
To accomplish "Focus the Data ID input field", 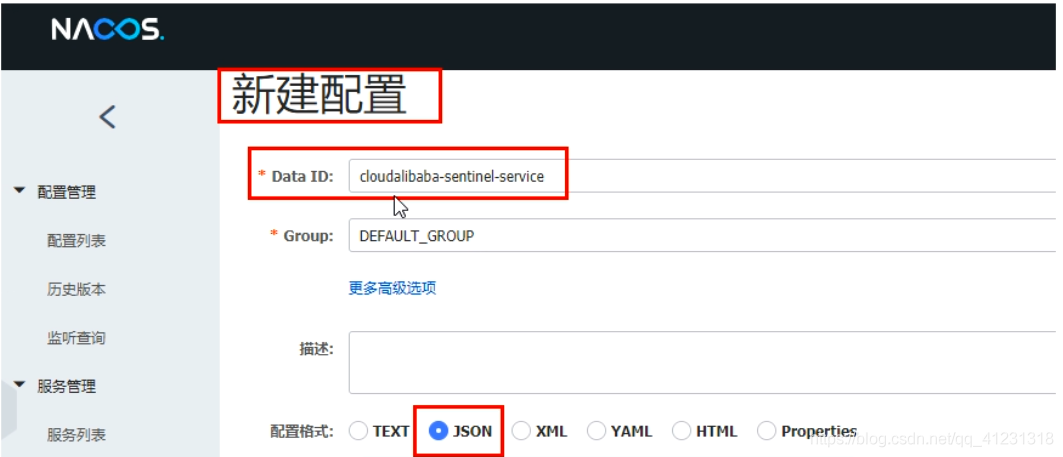I will [702, 176].
